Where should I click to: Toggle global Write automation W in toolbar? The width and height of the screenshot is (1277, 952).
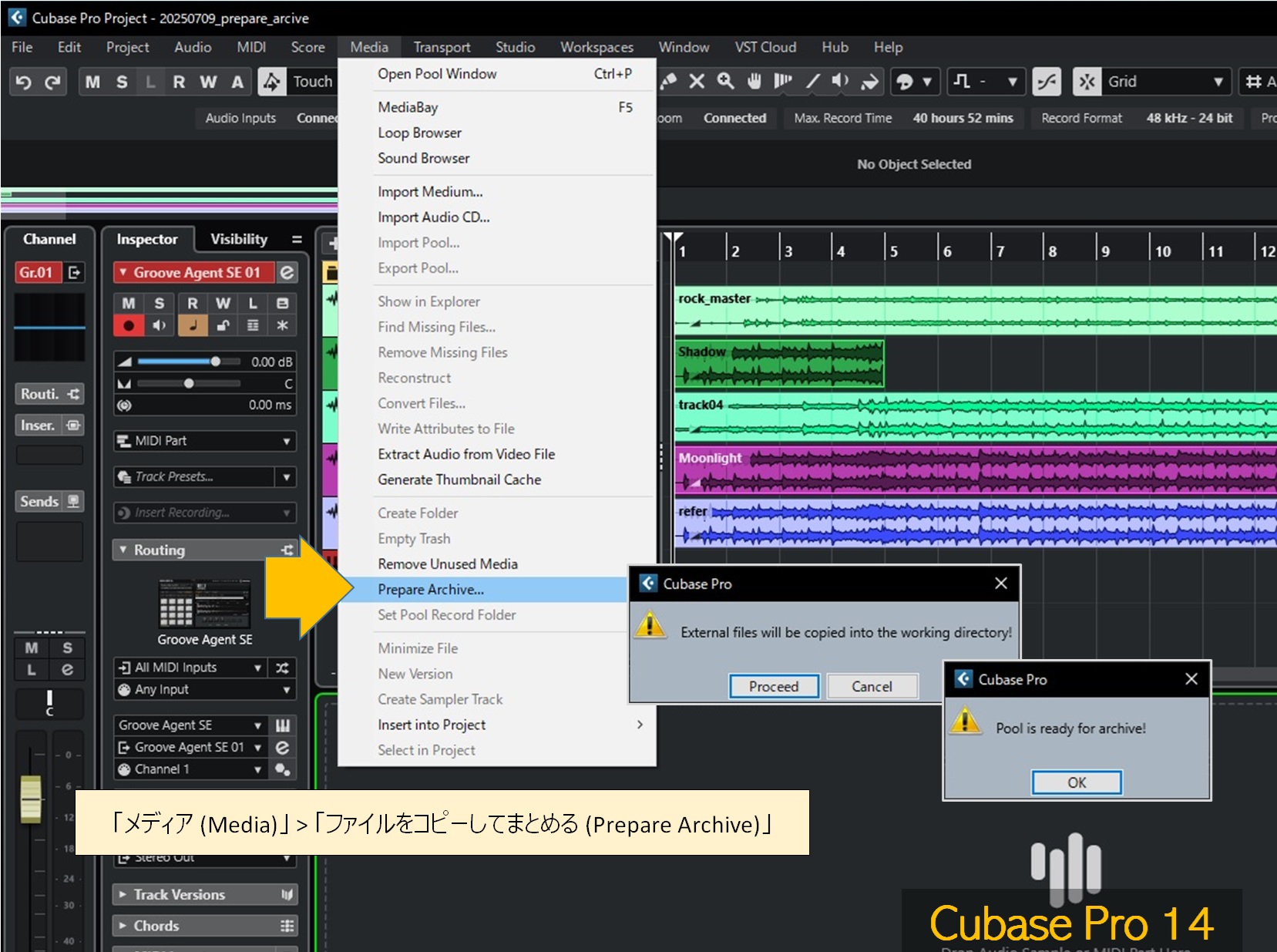(208, 82)
